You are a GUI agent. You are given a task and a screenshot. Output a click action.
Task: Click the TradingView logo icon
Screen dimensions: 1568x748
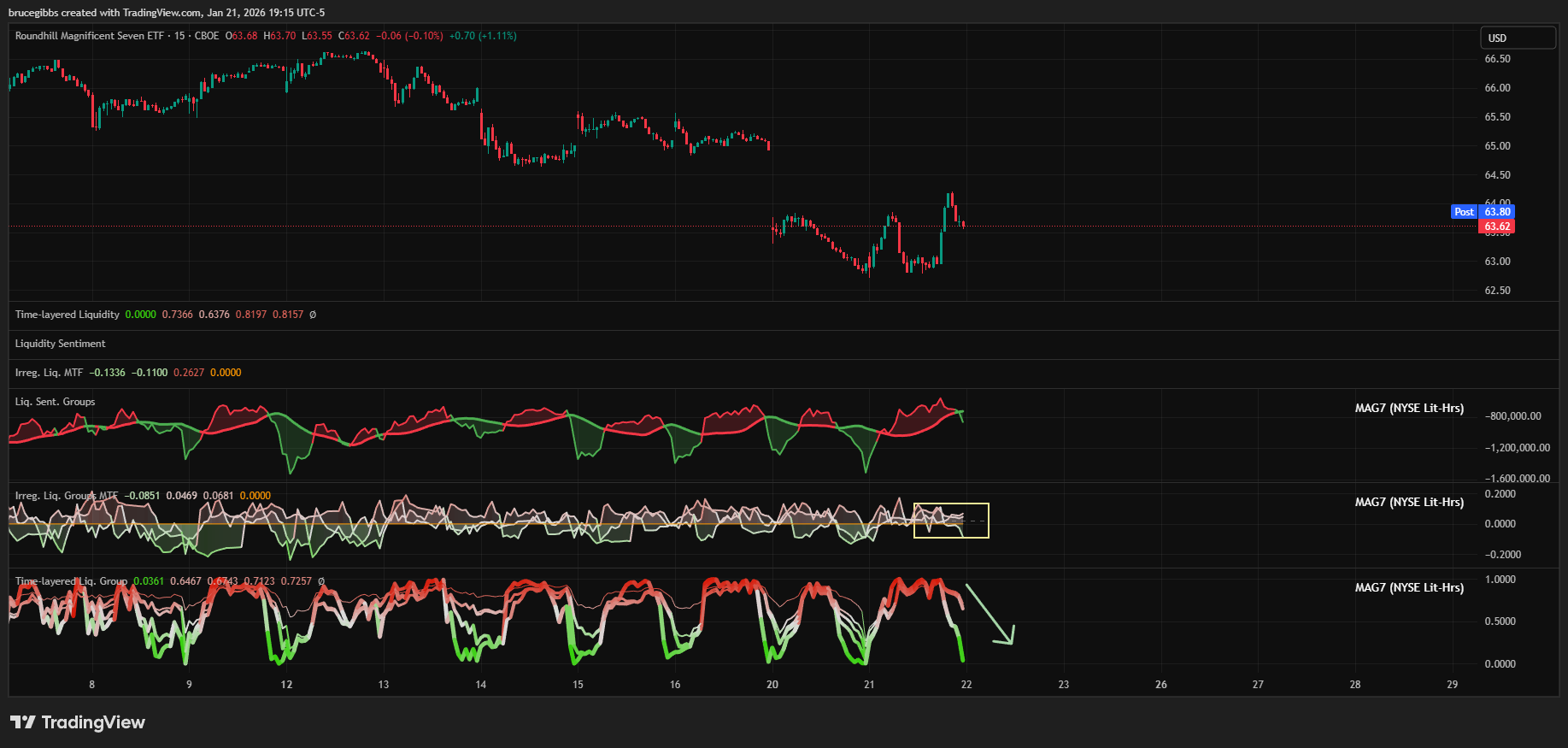[23, 722]
